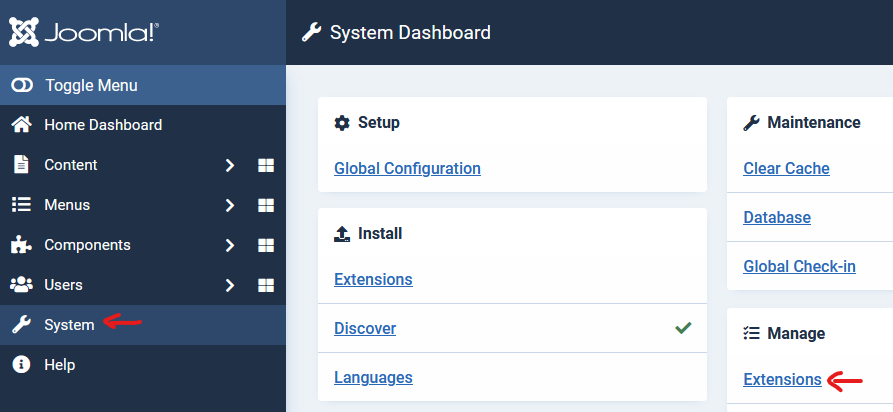893x412 pixels.
Task: Click the wrench icon beside System Dashboard title
Action: (x=311, y=32)
